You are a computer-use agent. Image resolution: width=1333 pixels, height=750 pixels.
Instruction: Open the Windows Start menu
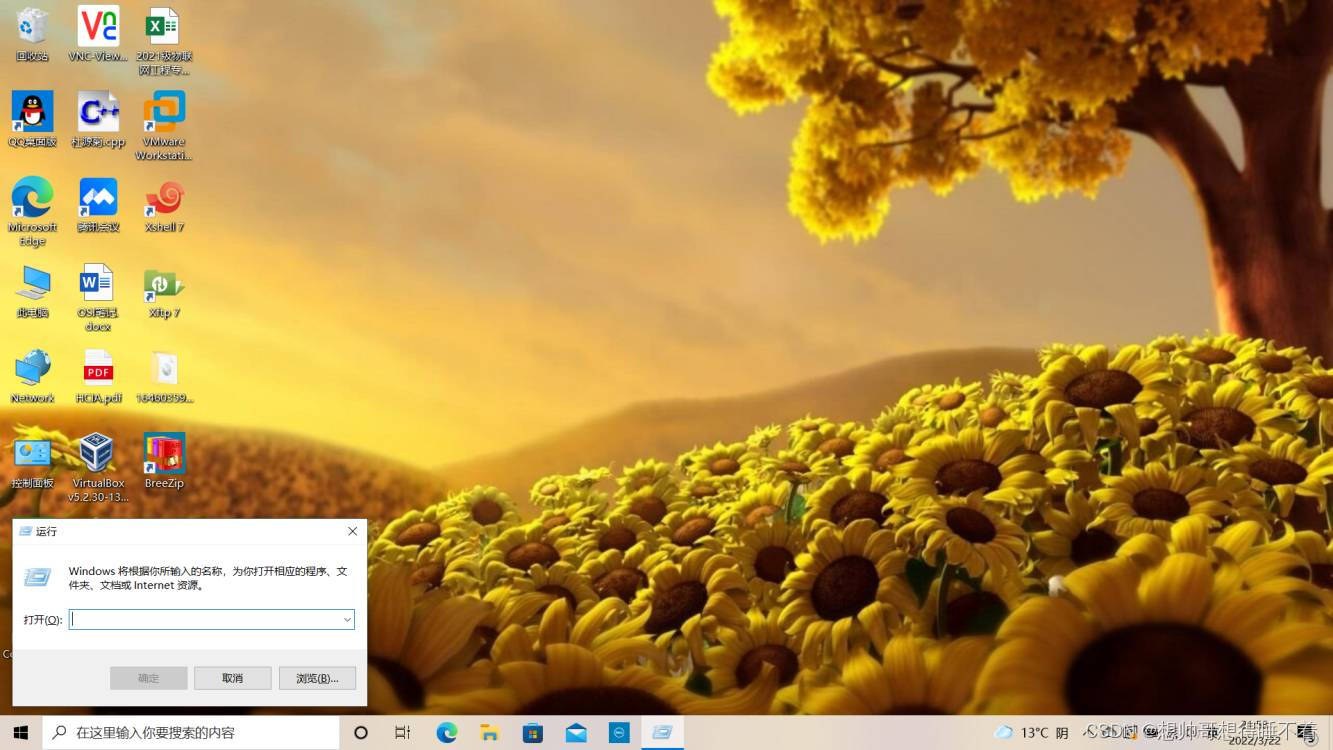click(20, 733)
